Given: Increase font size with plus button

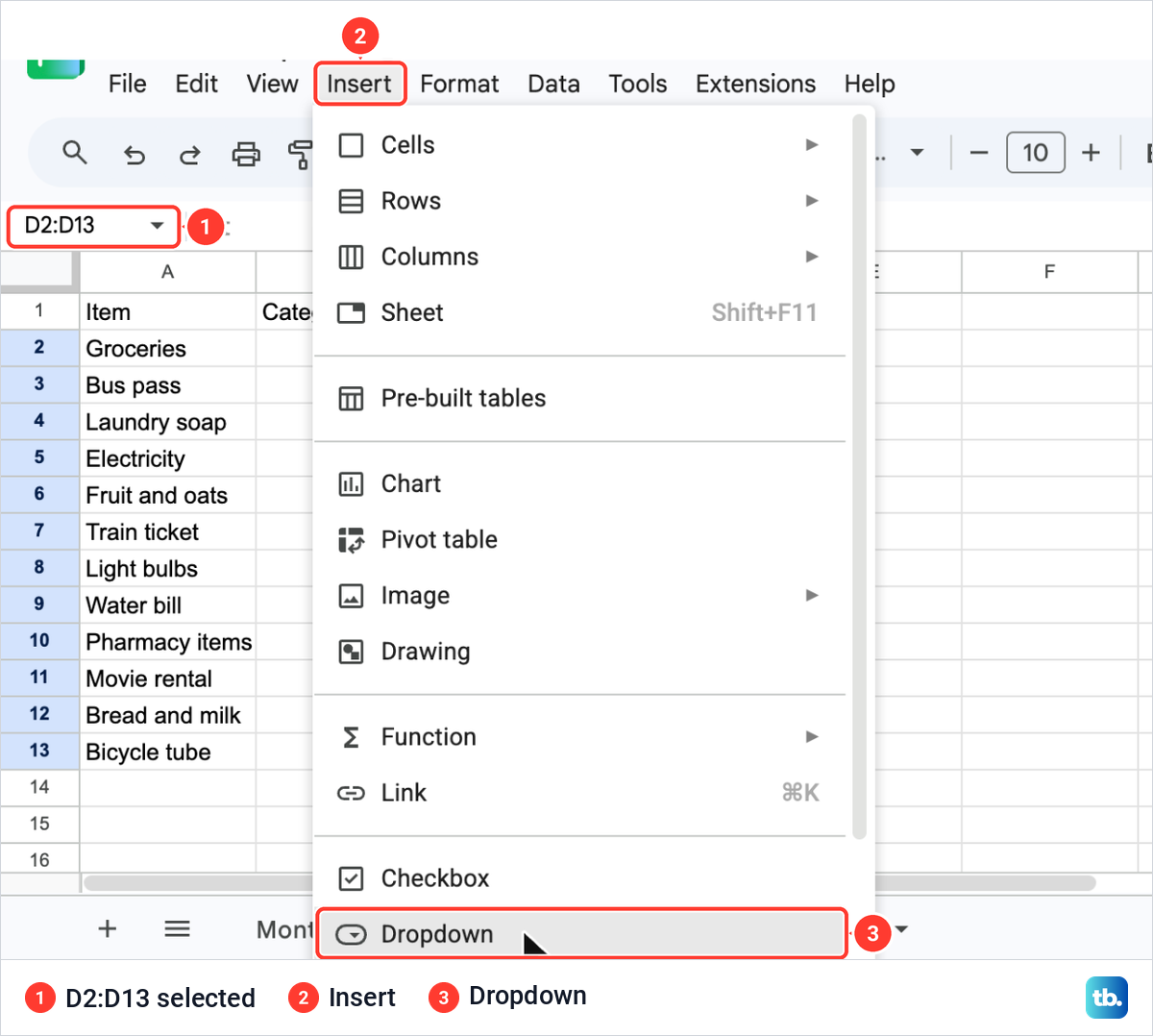Looking at the screenshot, I should click(1091, 153).
